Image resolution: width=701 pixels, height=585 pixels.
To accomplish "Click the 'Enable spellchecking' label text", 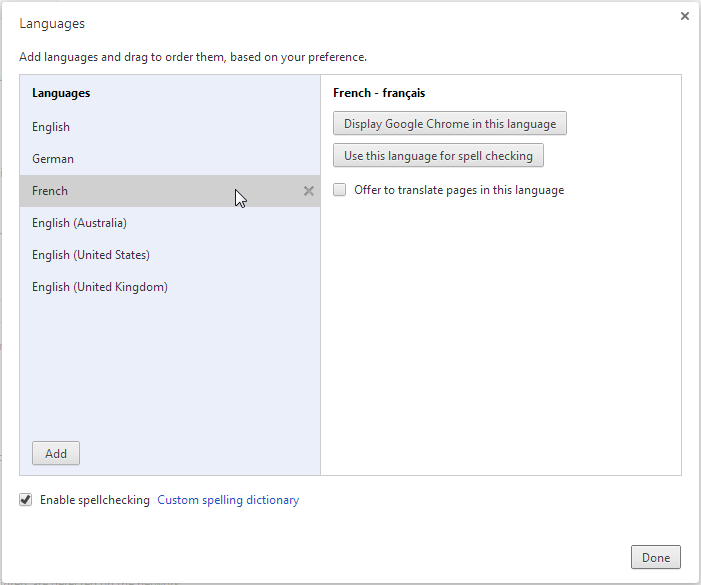I will [x=95, y=500].
